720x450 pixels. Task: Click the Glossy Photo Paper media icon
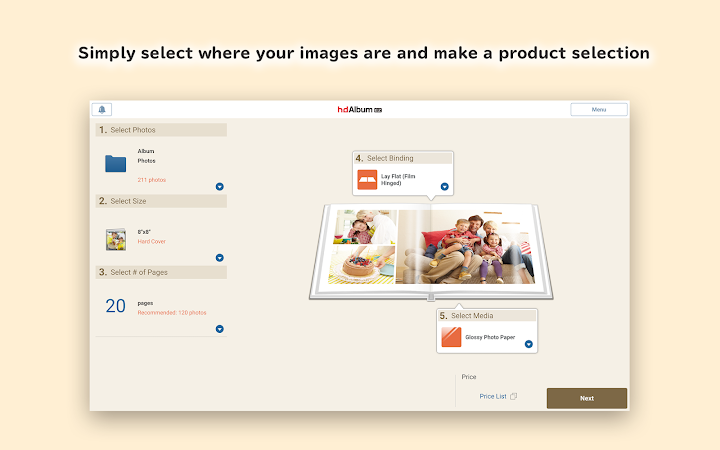(x=451, y=337)
